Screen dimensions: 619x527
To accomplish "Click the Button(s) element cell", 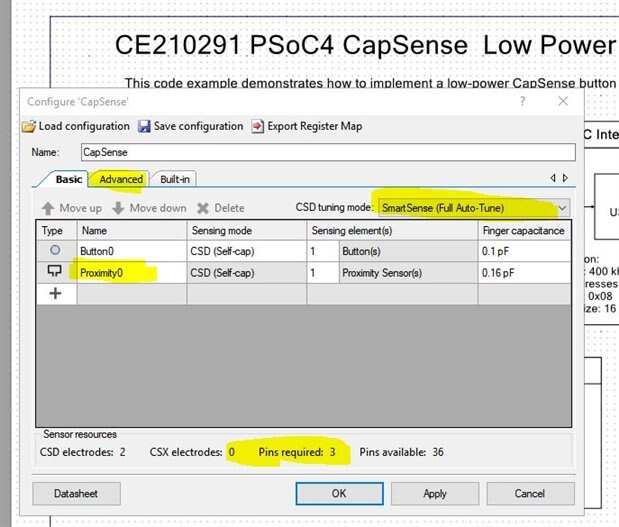I will (x=408, y=251).
